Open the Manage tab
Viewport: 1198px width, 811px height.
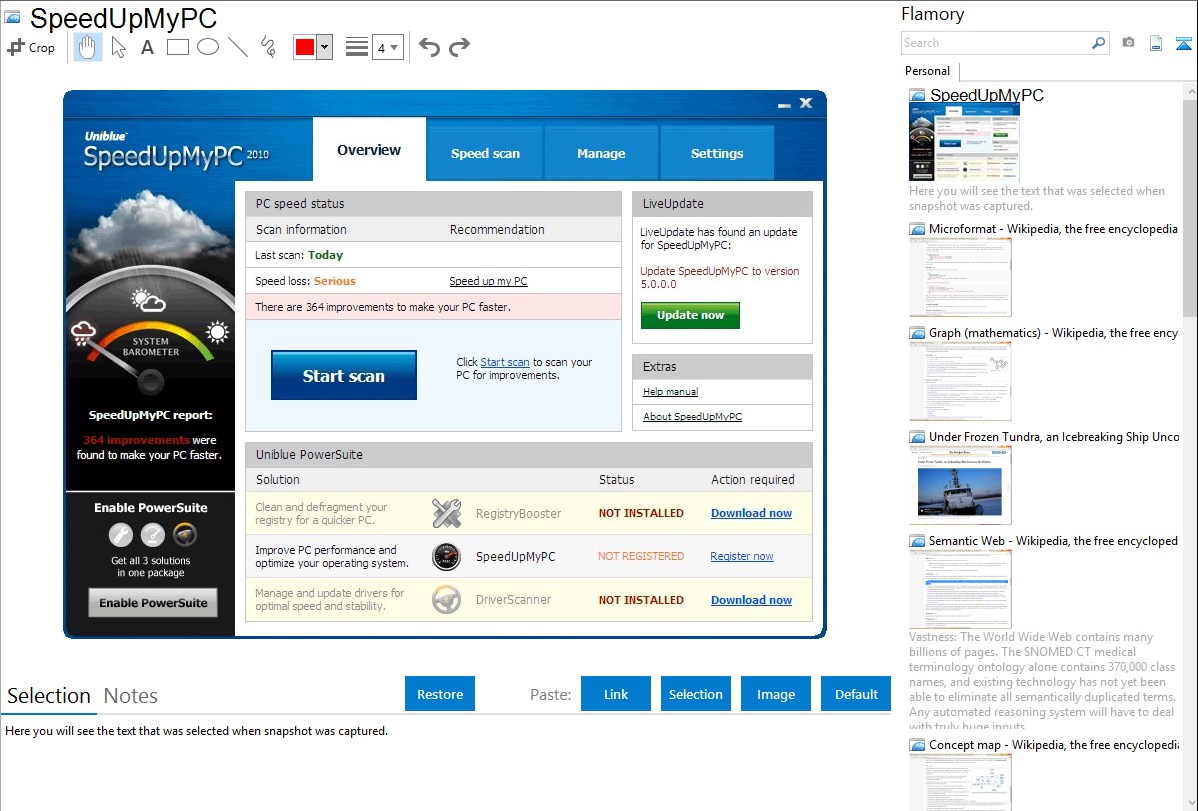601,153
